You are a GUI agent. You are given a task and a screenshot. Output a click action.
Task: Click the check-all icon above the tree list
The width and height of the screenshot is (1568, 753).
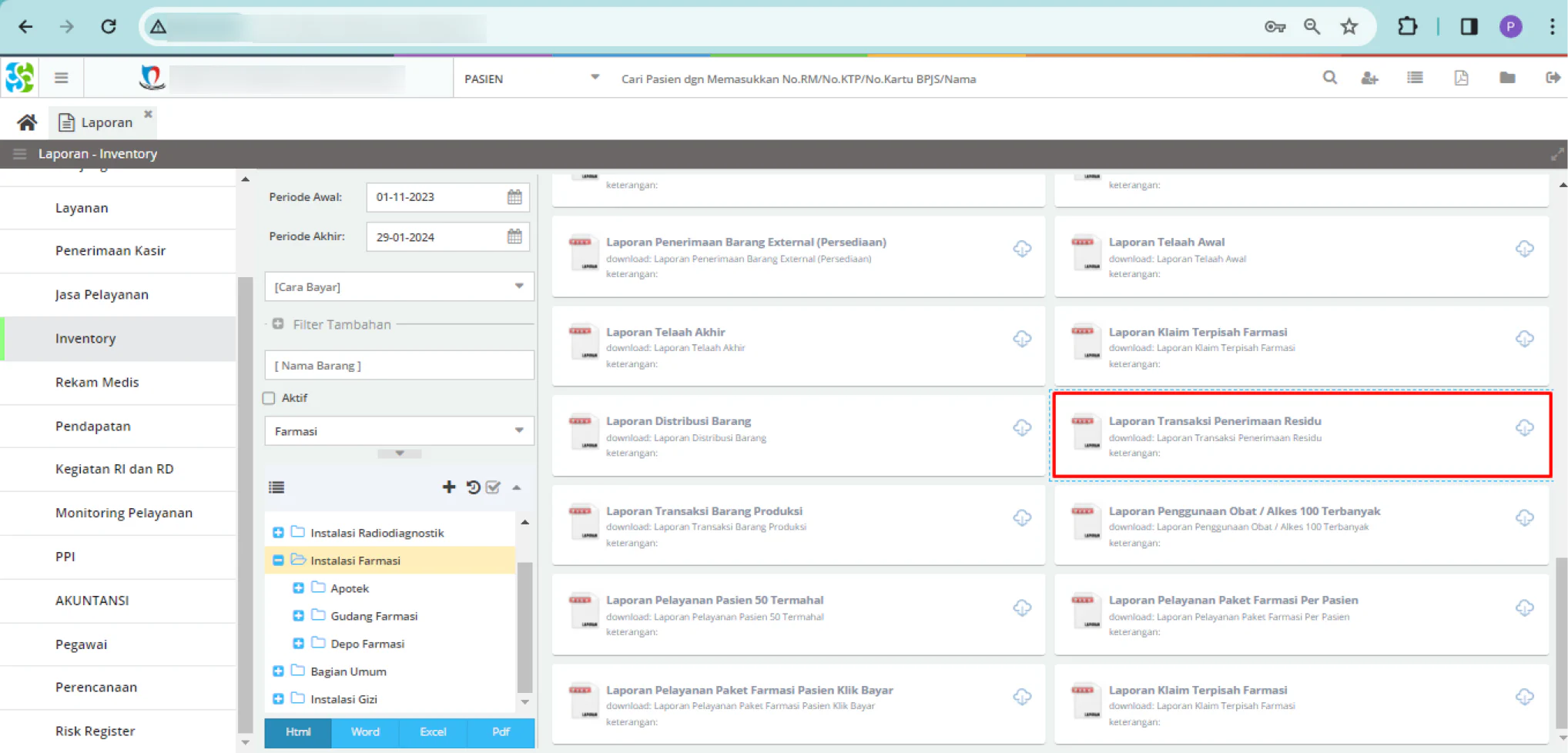coord(494,487)
